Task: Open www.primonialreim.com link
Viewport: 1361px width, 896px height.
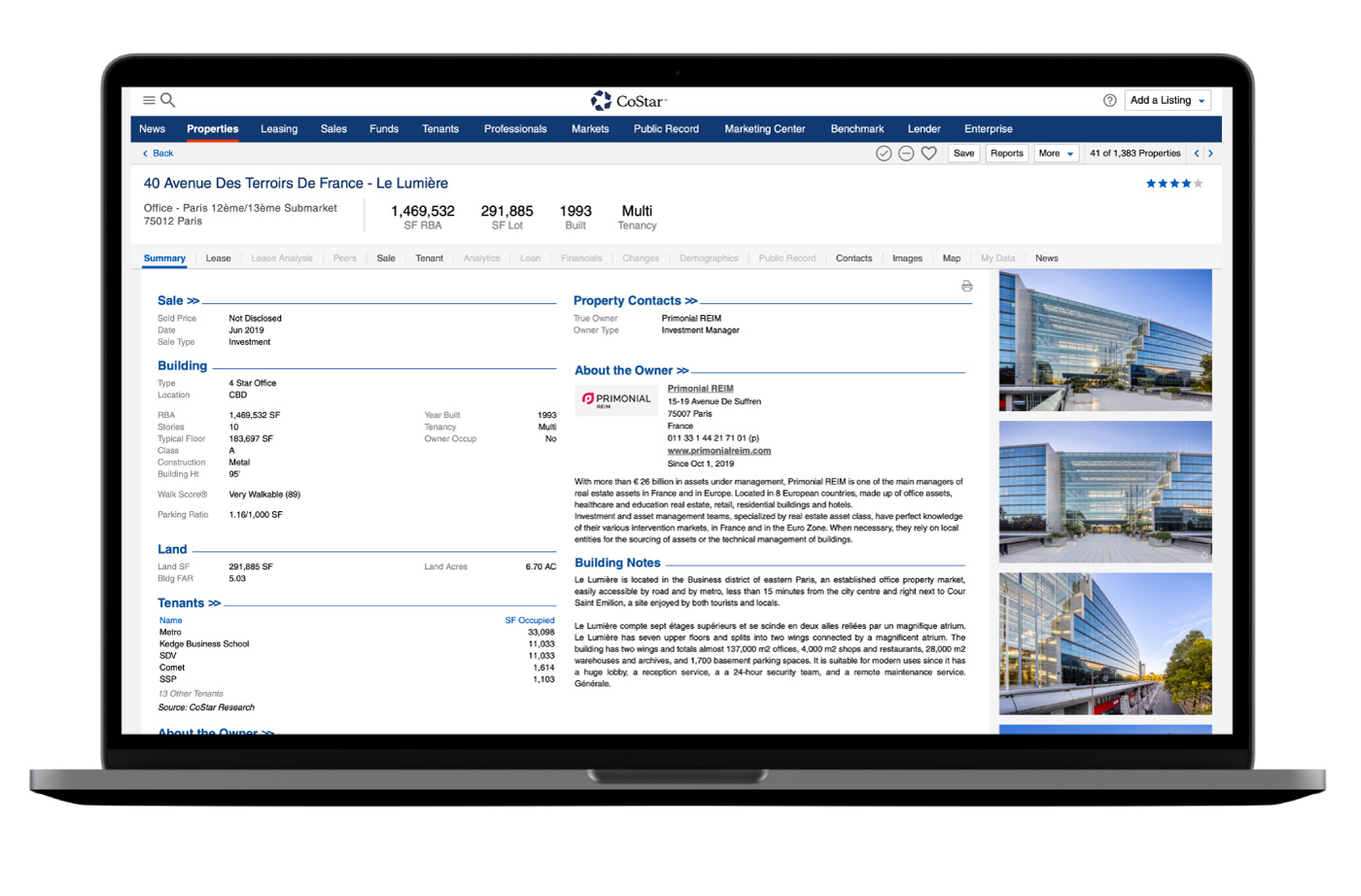Action: [x=718, y=451]
